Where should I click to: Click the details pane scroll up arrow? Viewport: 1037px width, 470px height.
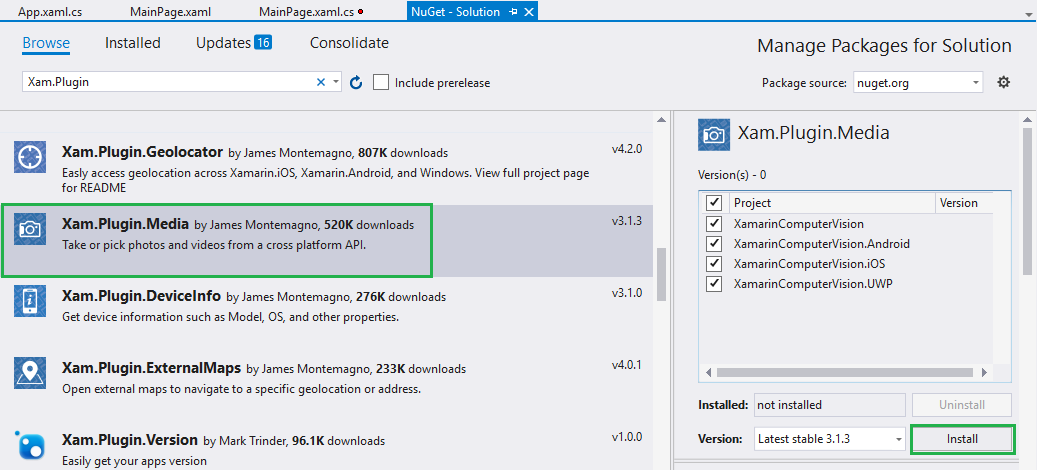(1027, 120)
